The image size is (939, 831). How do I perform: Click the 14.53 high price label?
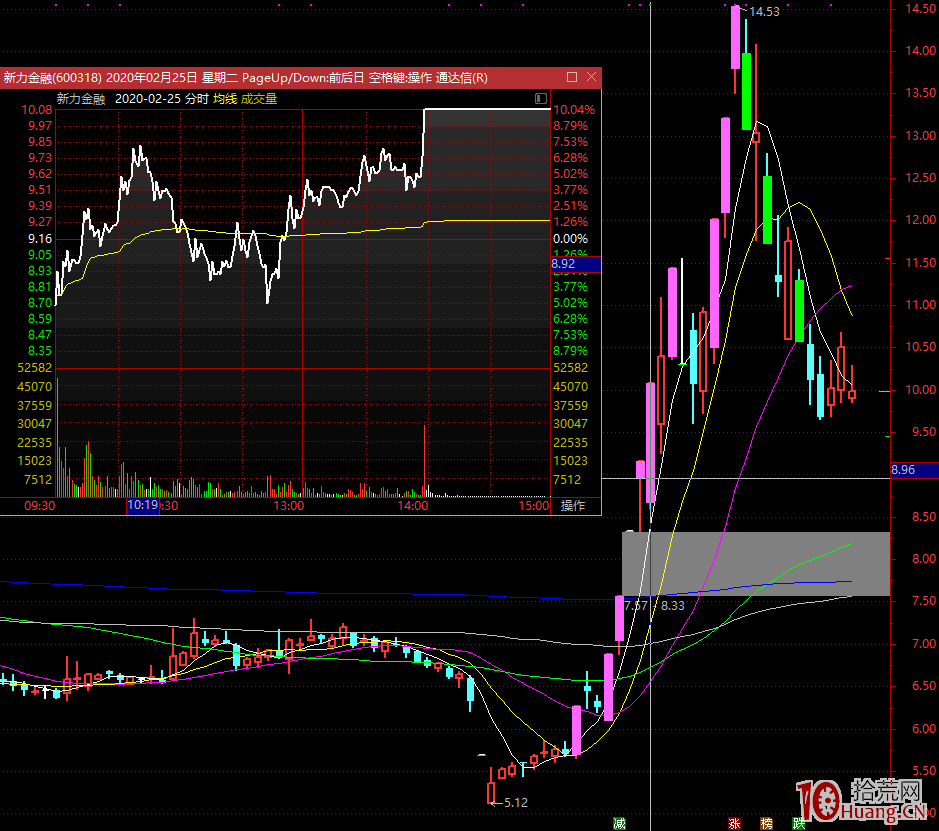pos(765,12)
